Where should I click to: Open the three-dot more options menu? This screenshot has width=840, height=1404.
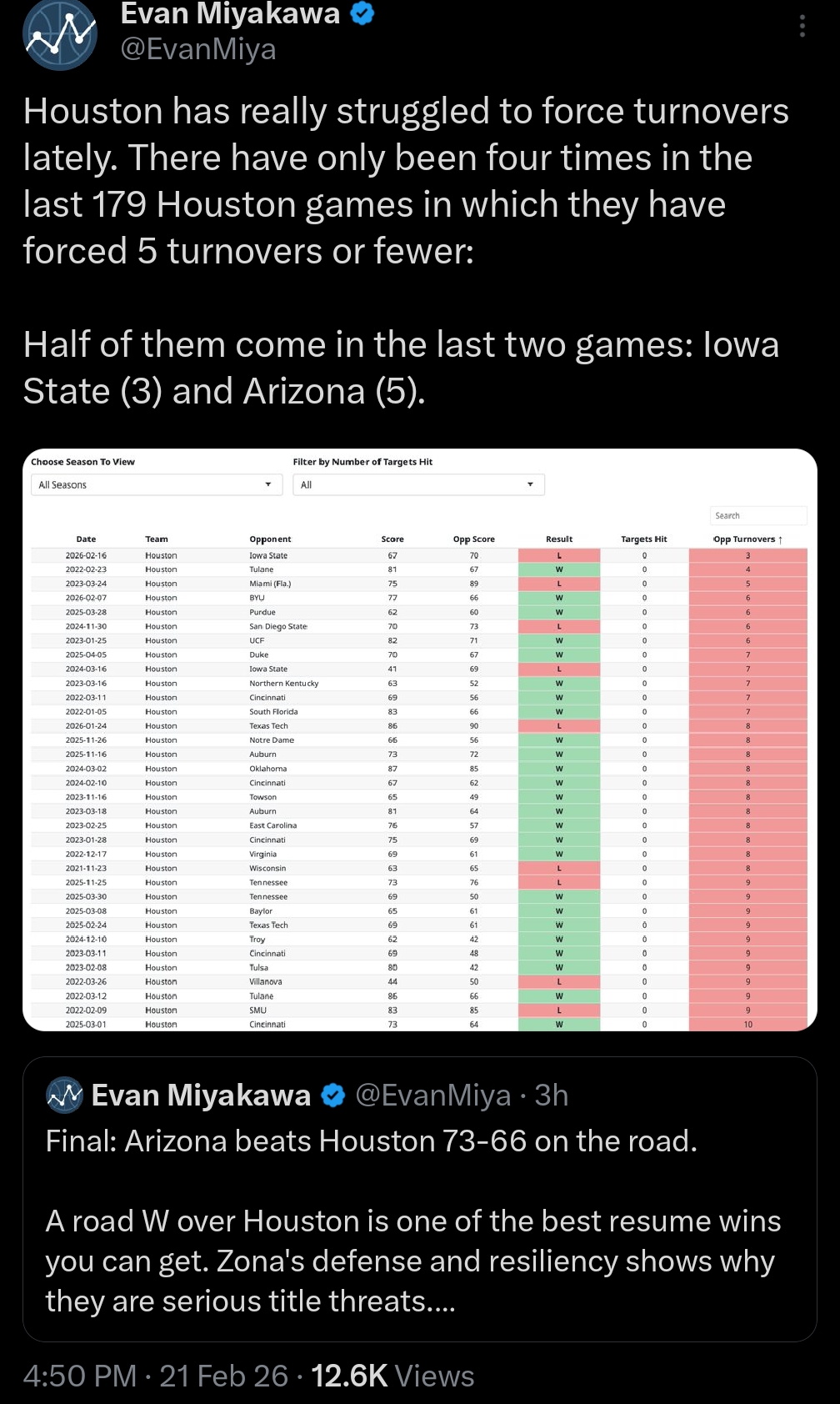click(802, 27)
